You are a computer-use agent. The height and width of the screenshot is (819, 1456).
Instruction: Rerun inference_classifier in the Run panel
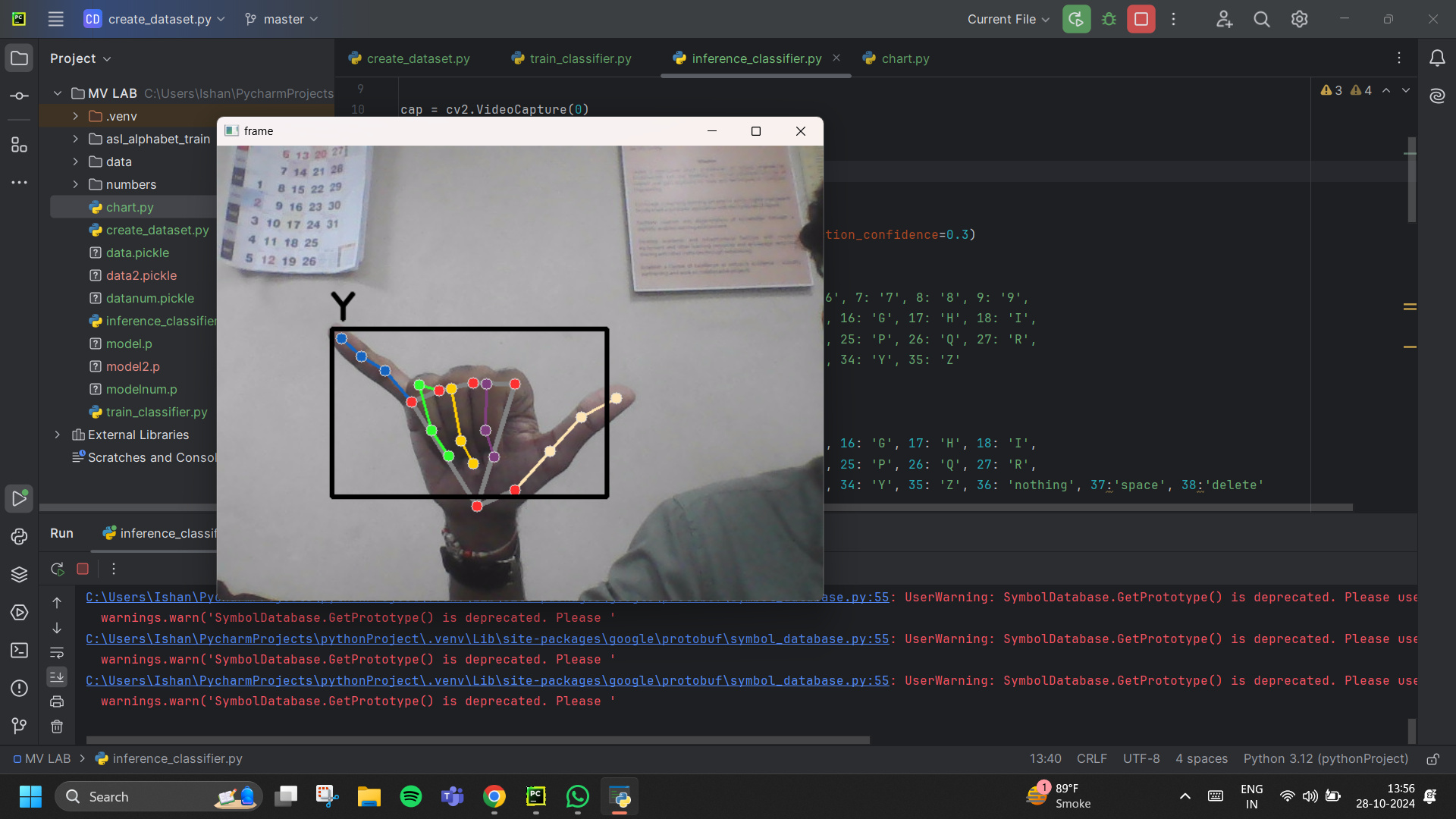point(56,569)
